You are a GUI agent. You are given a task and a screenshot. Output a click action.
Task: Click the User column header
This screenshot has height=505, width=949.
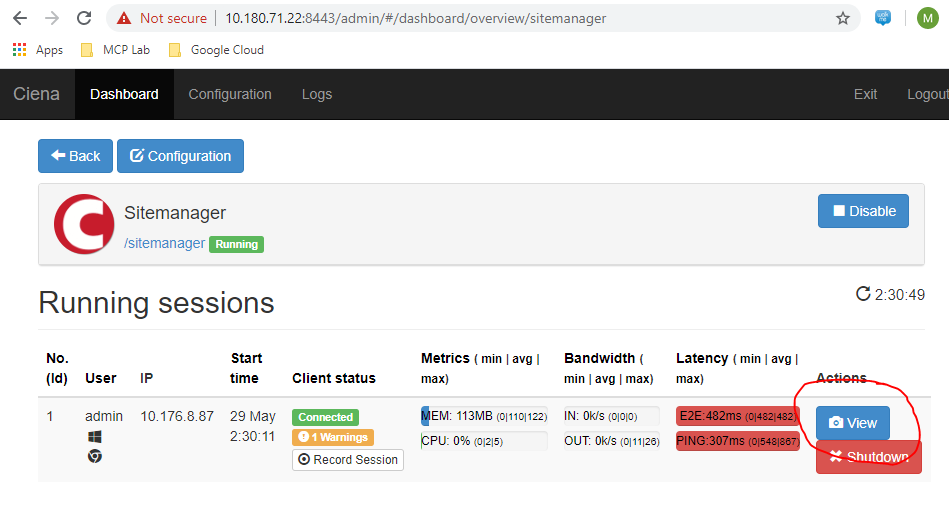100,378
